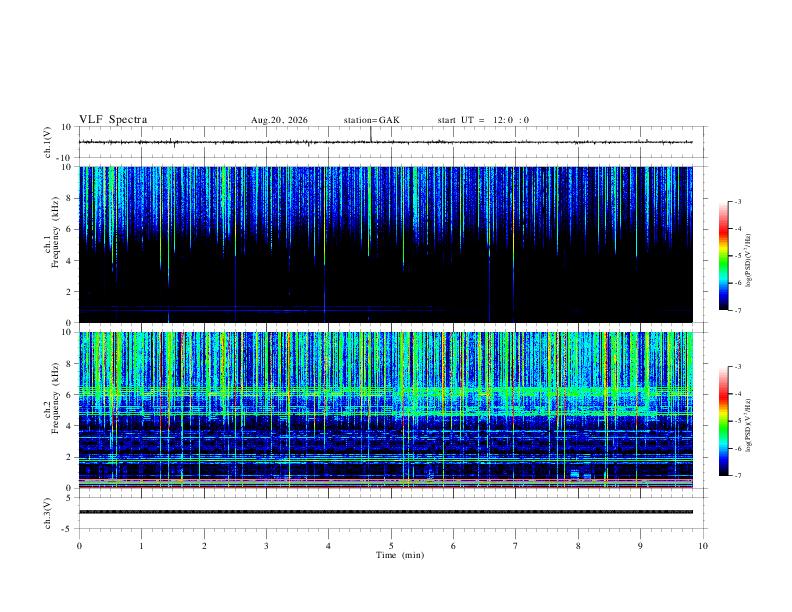This screenshot has width=792, height=612.
Task: Click the 0 minute tick label on time axis
Action: pyautogui.click(x=79, y=546)
